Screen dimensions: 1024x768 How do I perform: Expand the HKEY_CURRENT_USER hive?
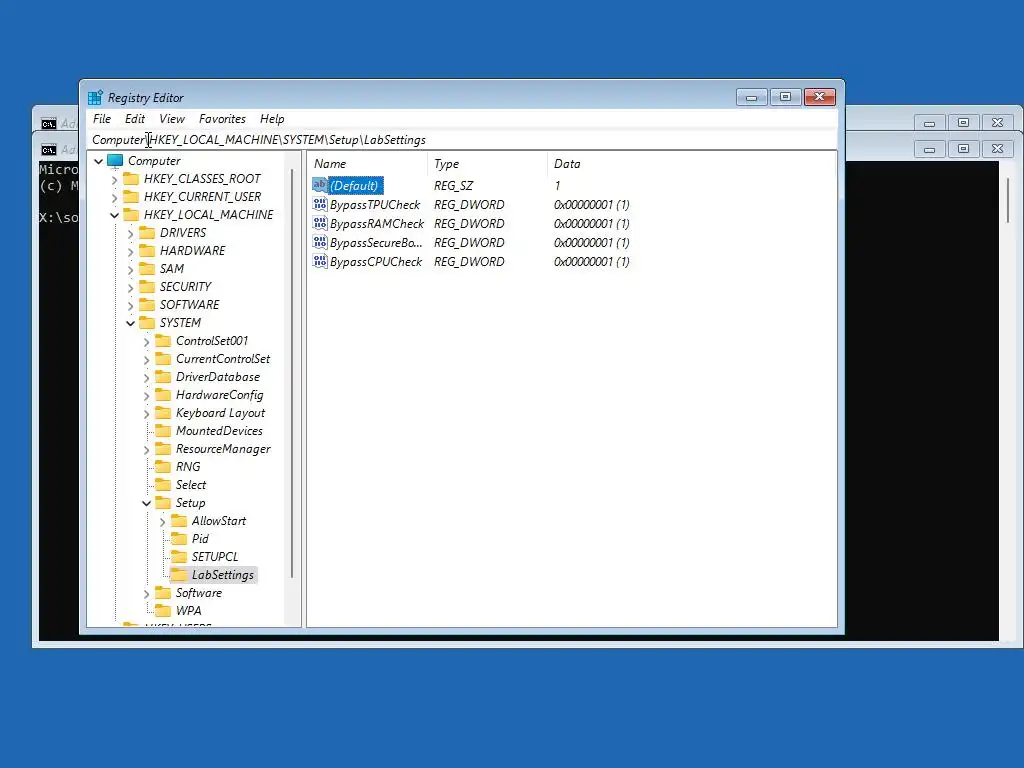click(115, 197)
